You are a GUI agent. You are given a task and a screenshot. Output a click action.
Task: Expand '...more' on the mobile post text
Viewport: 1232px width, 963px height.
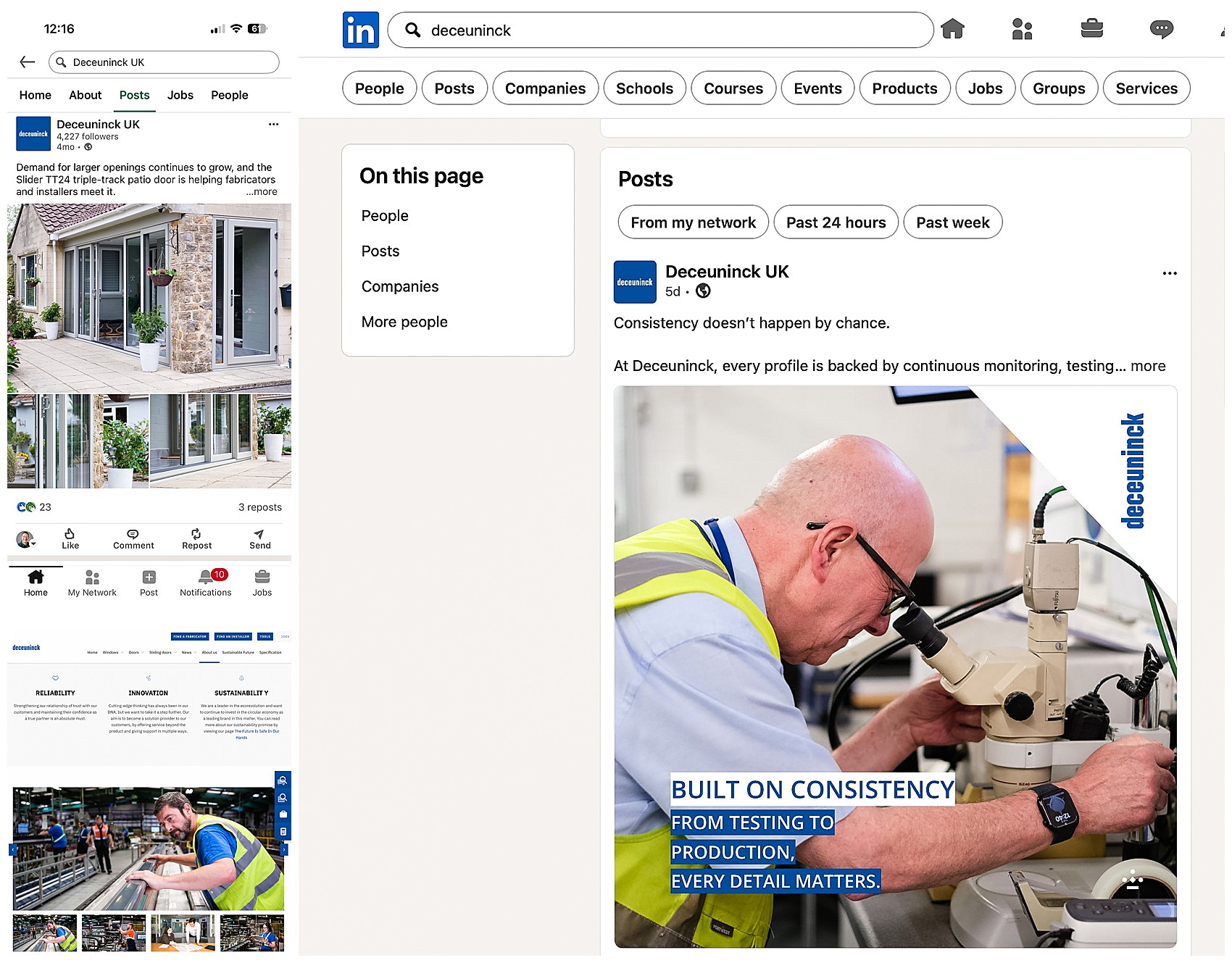pos(262,192)
